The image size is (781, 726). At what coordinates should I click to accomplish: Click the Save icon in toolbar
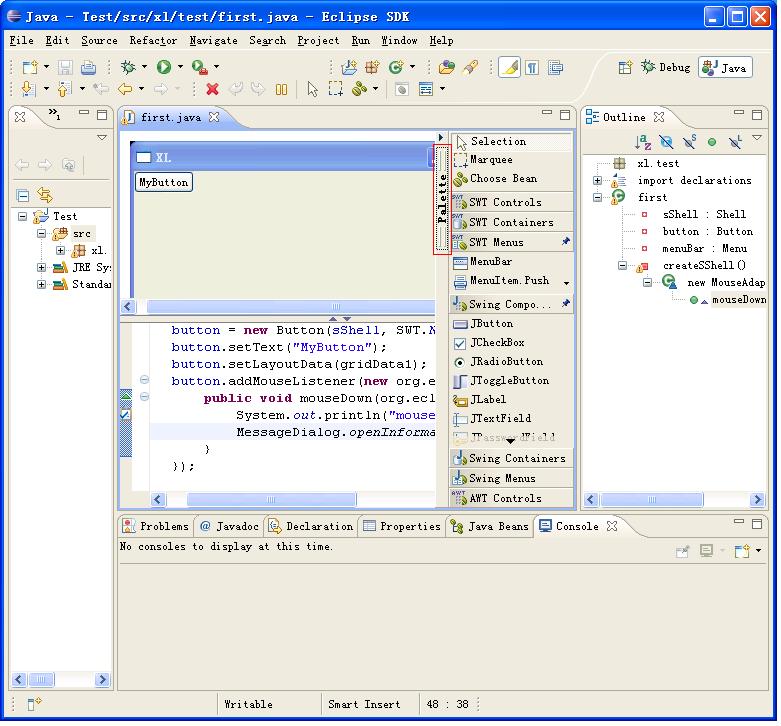pyautogui.click(x=65, y=67)
